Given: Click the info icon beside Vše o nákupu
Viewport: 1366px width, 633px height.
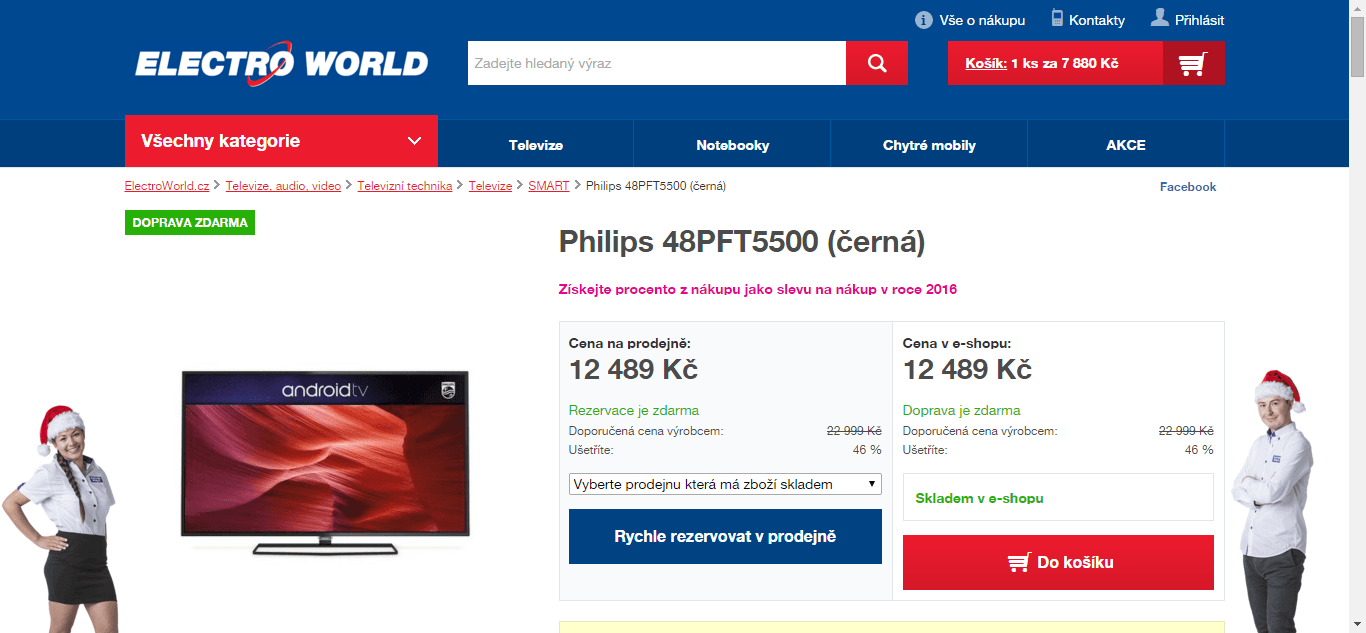Looking at the screenshot, I should pyautogui.click(x=924, y=20).
